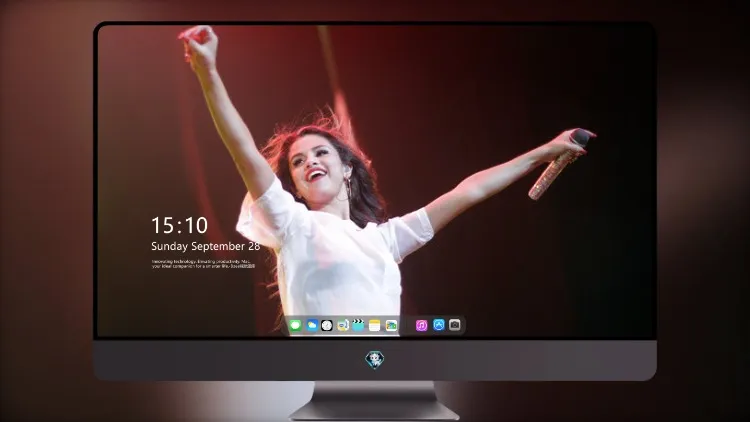Open the blue App Store icon in dock
The image size is (750, 422).
pyautogui.click(x=439, y=325)
